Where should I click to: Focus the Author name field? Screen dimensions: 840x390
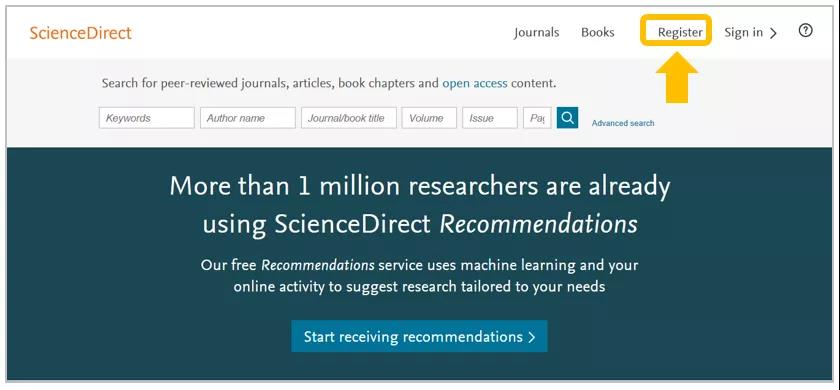pyautogui.click(x=248, y=118)
